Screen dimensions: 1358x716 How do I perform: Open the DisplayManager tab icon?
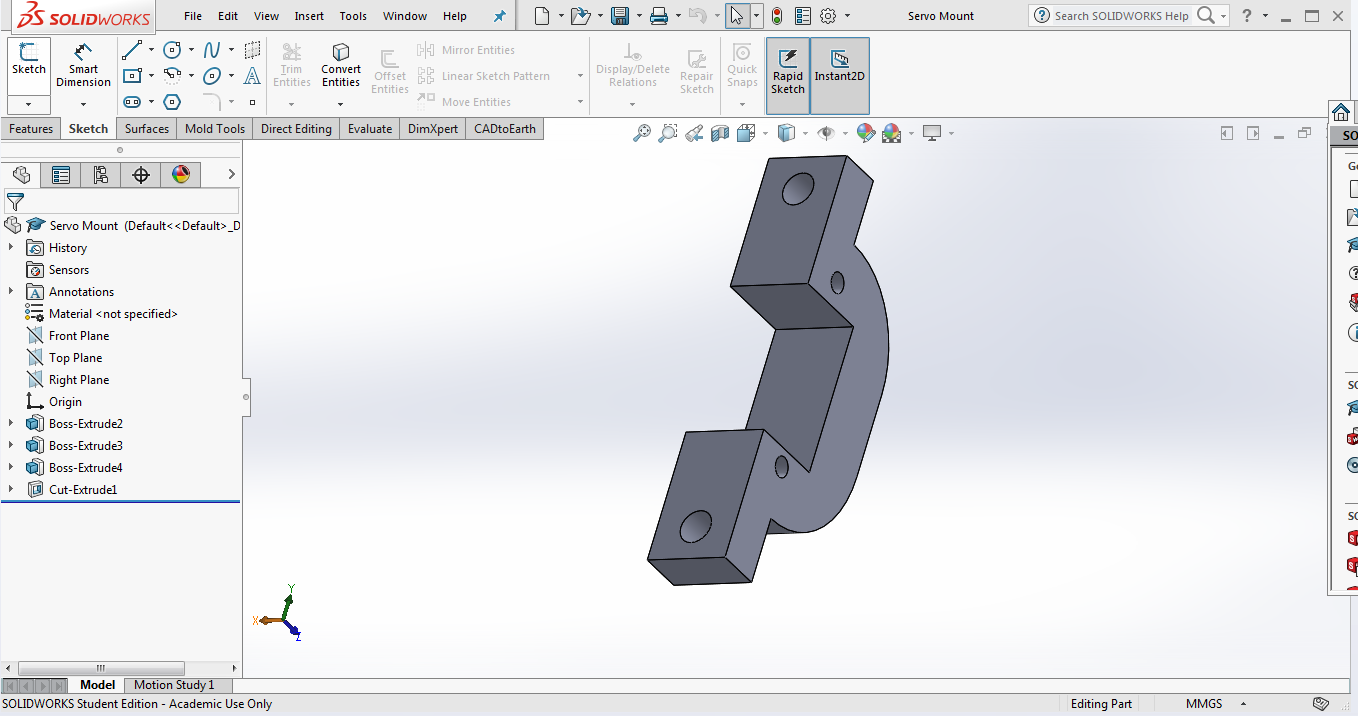[181, 175]
